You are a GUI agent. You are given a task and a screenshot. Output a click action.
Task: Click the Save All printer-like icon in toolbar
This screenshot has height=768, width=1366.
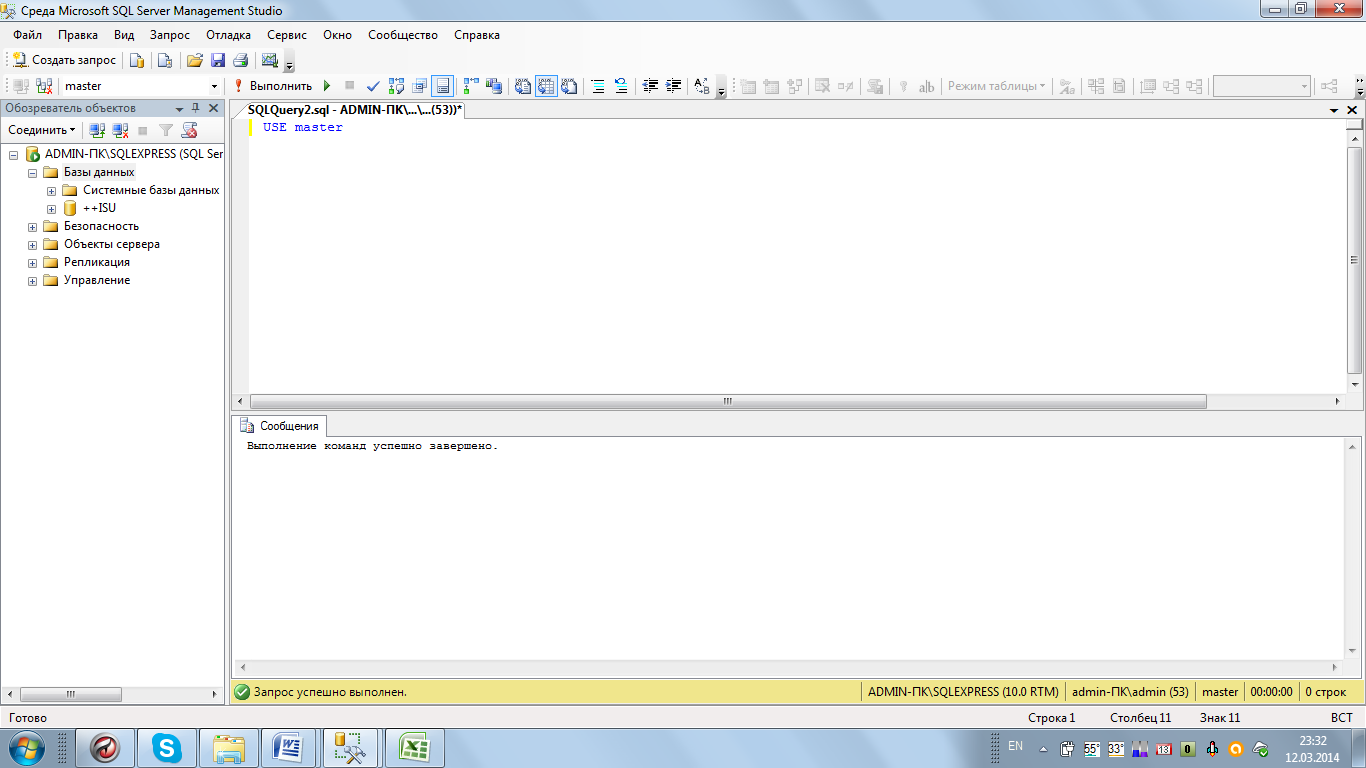point(240,60)
